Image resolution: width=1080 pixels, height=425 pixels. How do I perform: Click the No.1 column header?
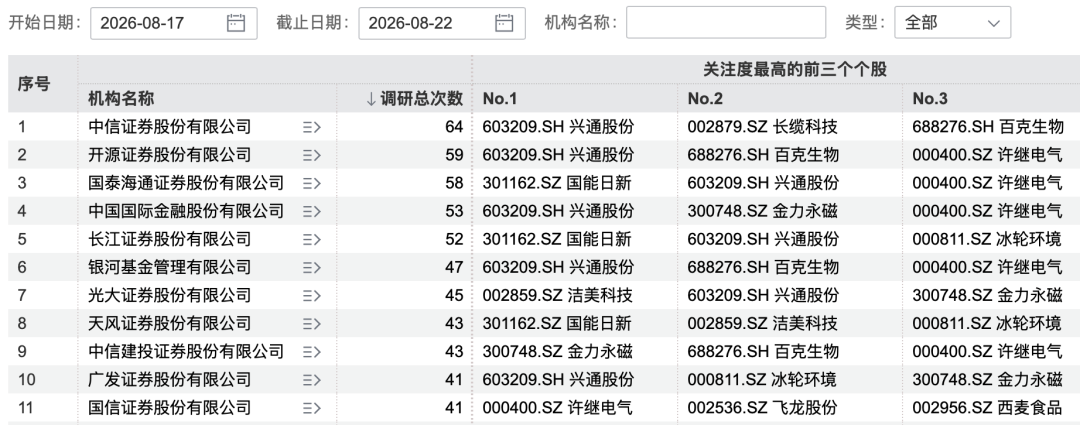[x=499, y=99]
